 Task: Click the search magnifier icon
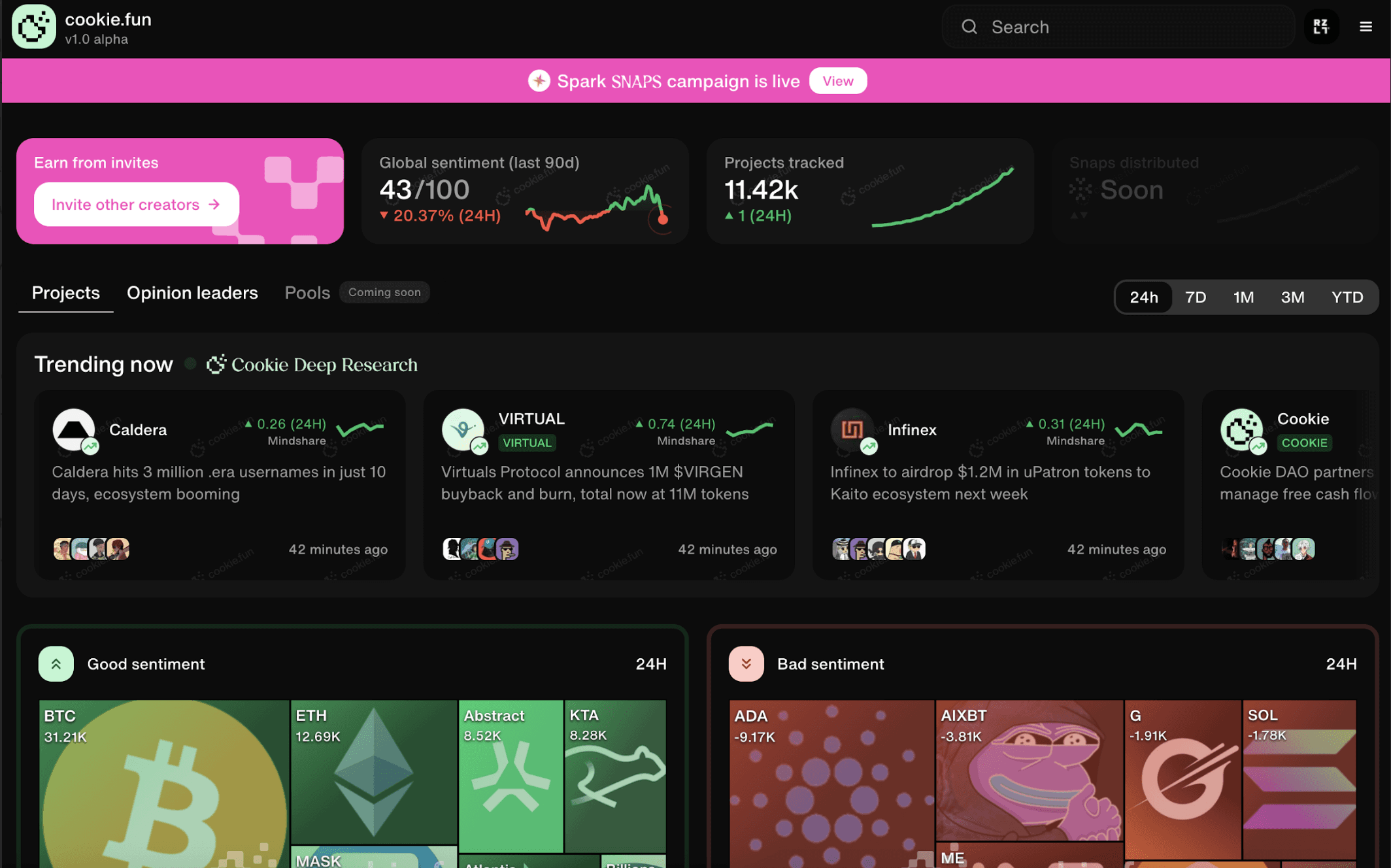pyautogui.click(x=969, y=27)
